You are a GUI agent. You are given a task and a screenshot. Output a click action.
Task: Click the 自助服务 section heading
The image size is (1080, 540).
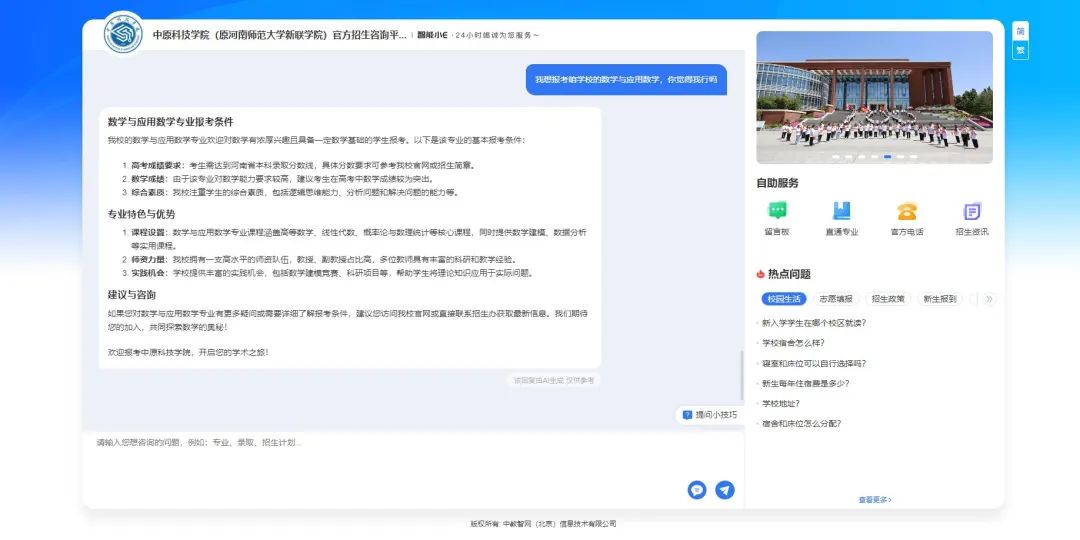(778, 183)
